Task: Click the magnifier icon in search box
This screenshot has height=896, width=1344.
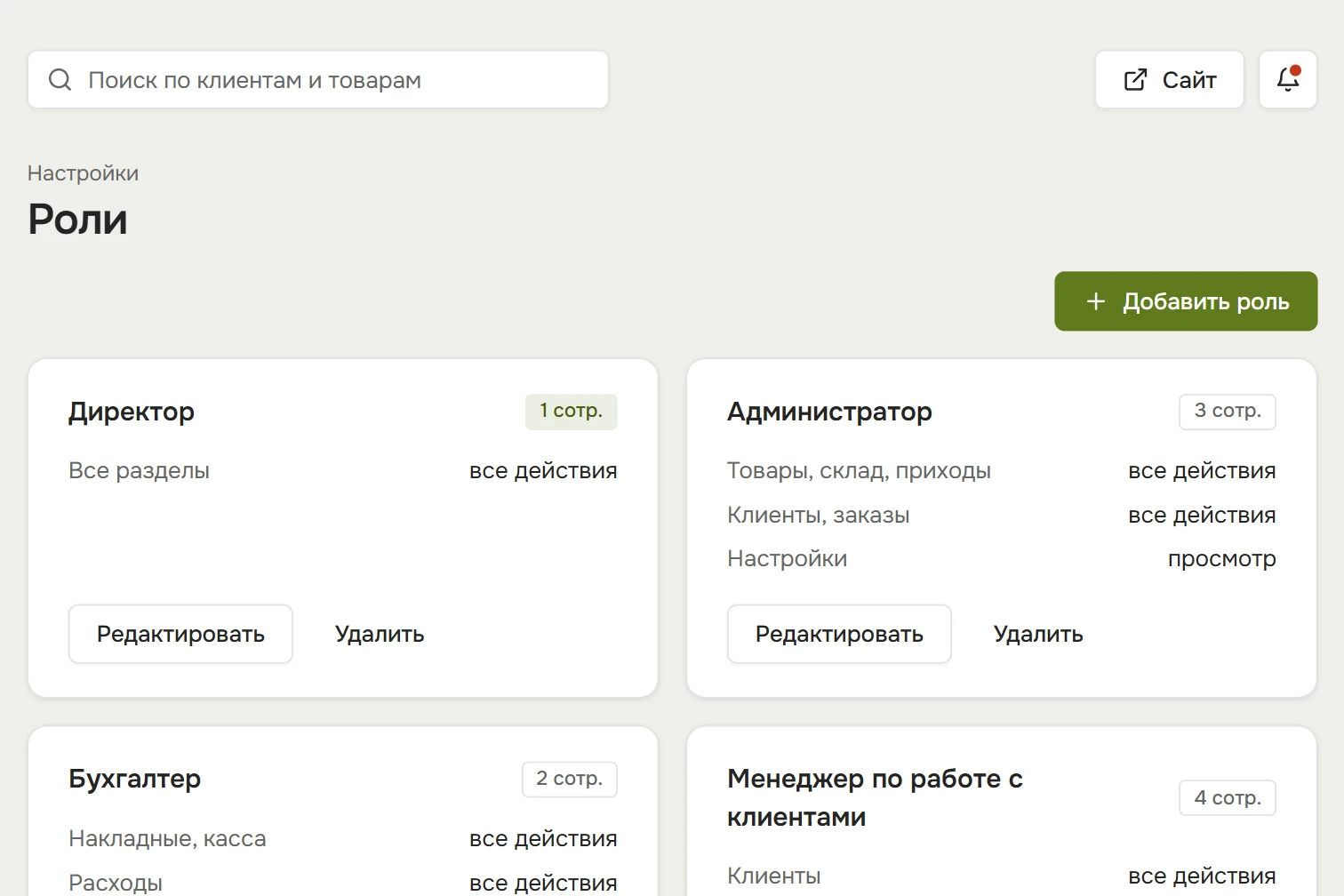Action: [60, 80]
